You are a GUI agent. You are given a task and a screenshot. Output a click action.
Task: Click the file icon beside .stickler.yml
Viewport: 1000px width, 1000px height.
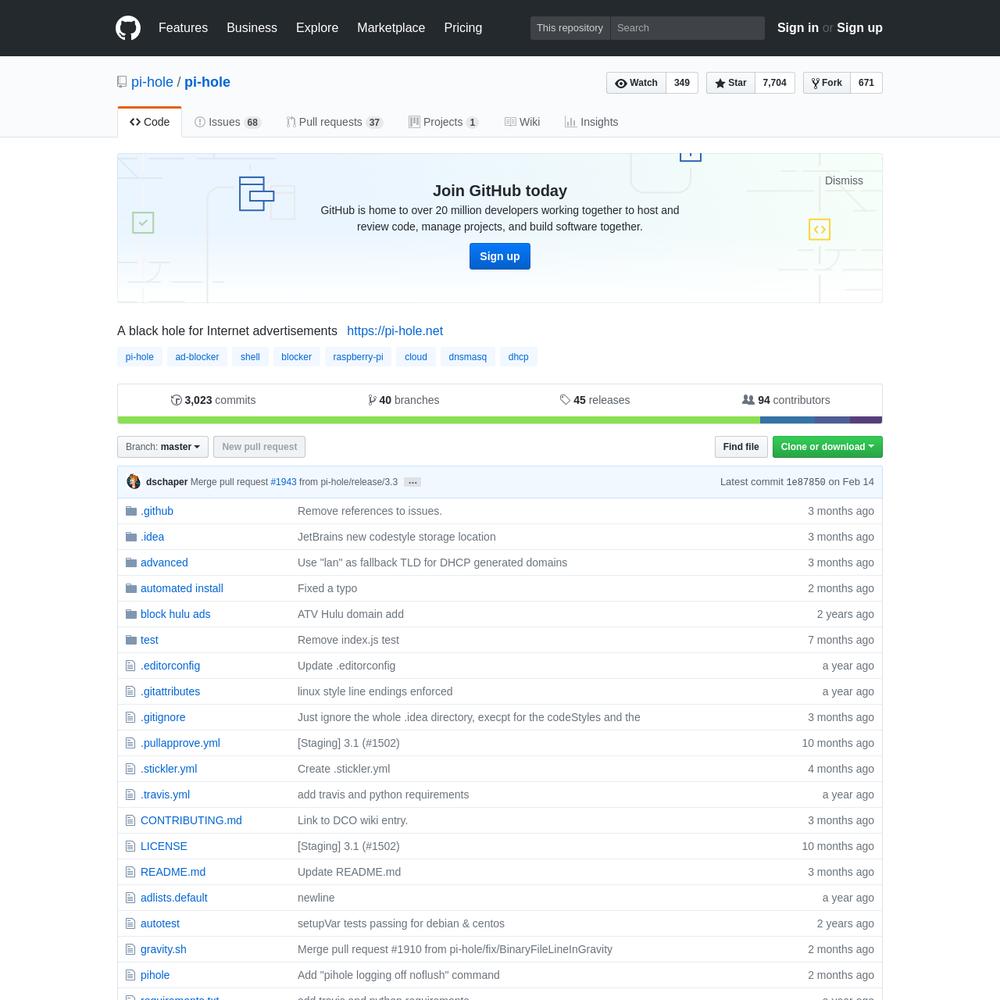click(131, 768)
